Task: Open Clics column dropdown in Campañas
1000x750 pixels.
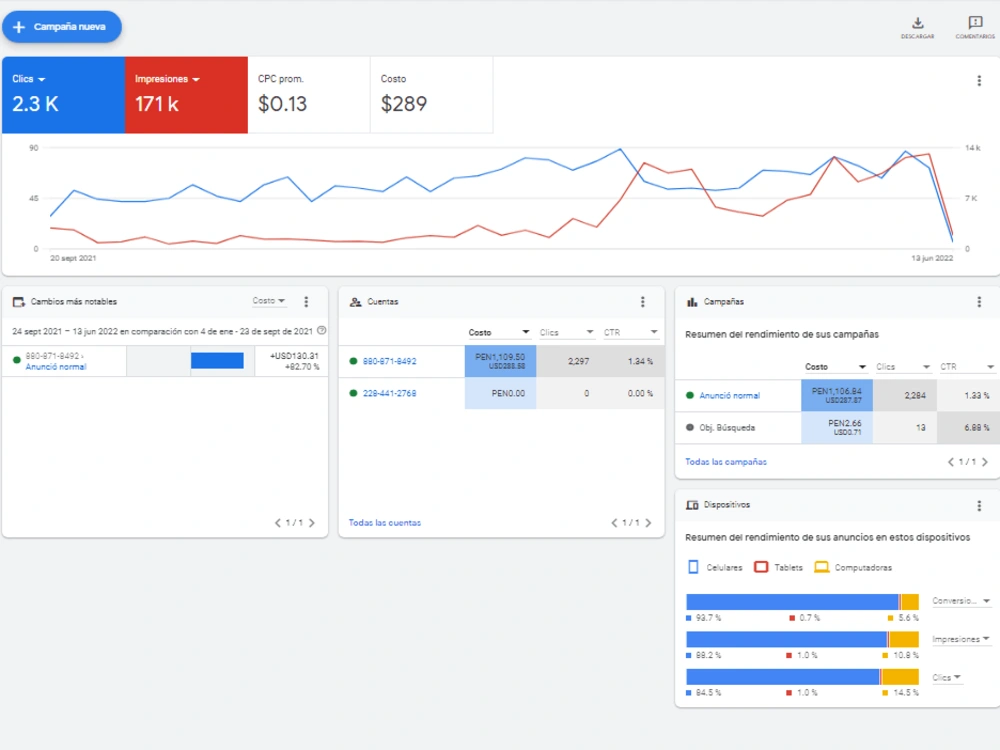Action: coord(903,367)
